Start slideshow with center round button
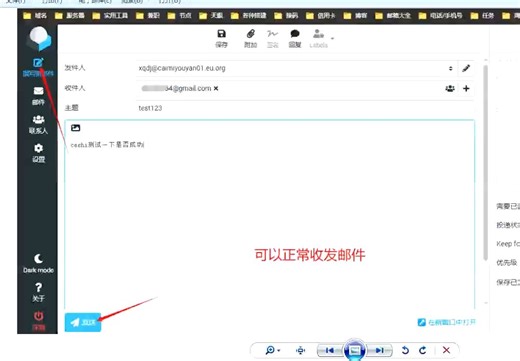This screenshot has height=361, width=520. pos(354,350)
